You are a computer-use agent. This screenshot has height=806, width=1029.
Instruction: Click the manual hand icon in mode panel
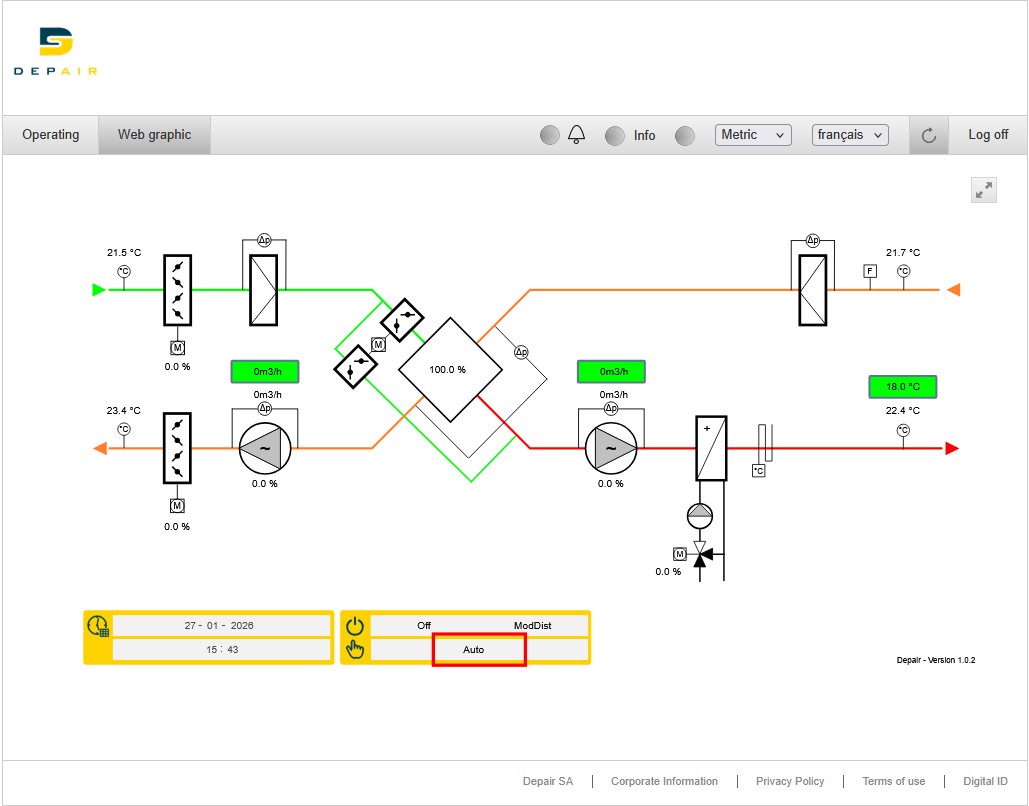355,649
